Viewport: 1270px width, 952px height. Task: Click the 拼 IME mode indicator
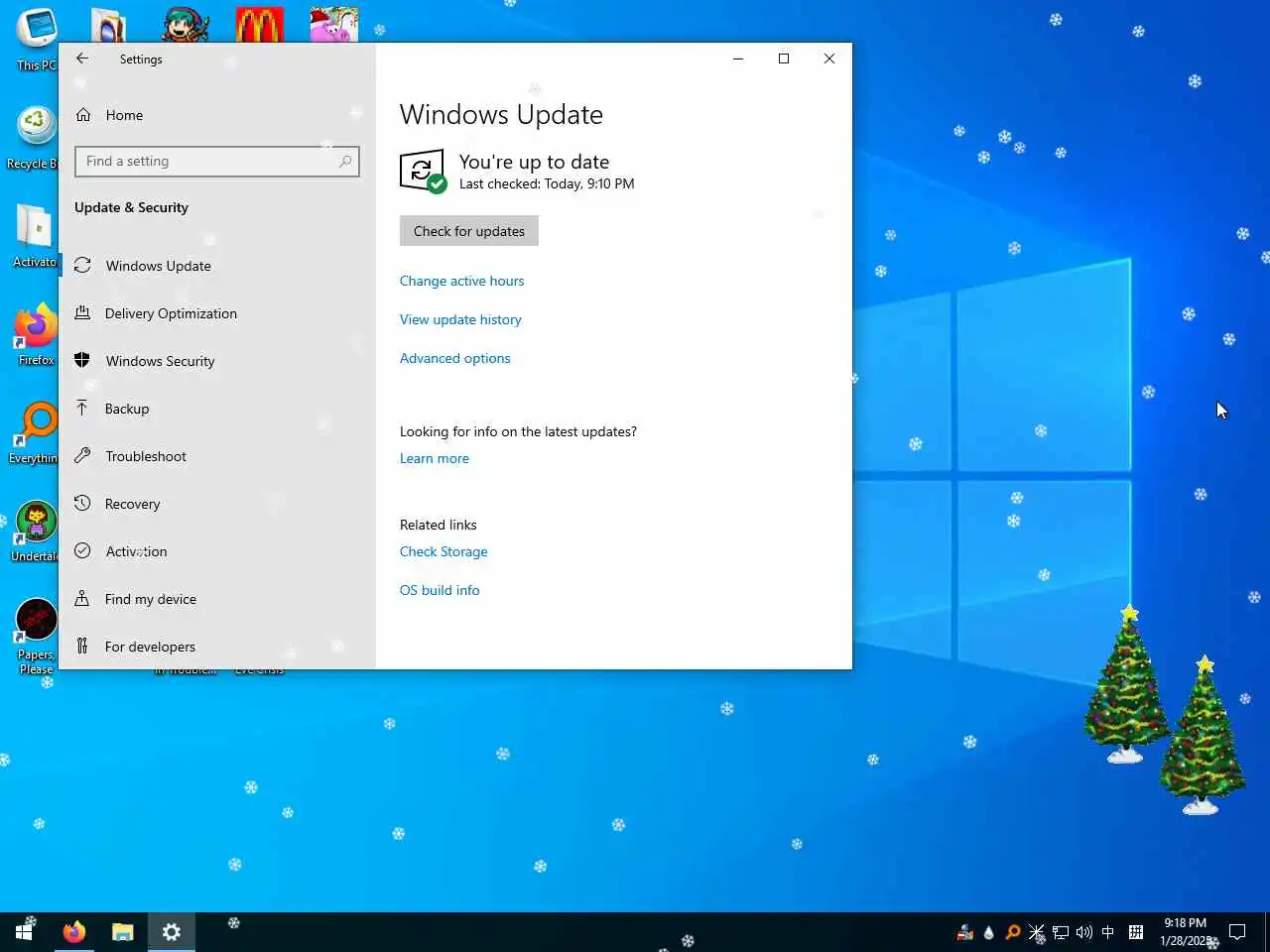[1136, 932]
